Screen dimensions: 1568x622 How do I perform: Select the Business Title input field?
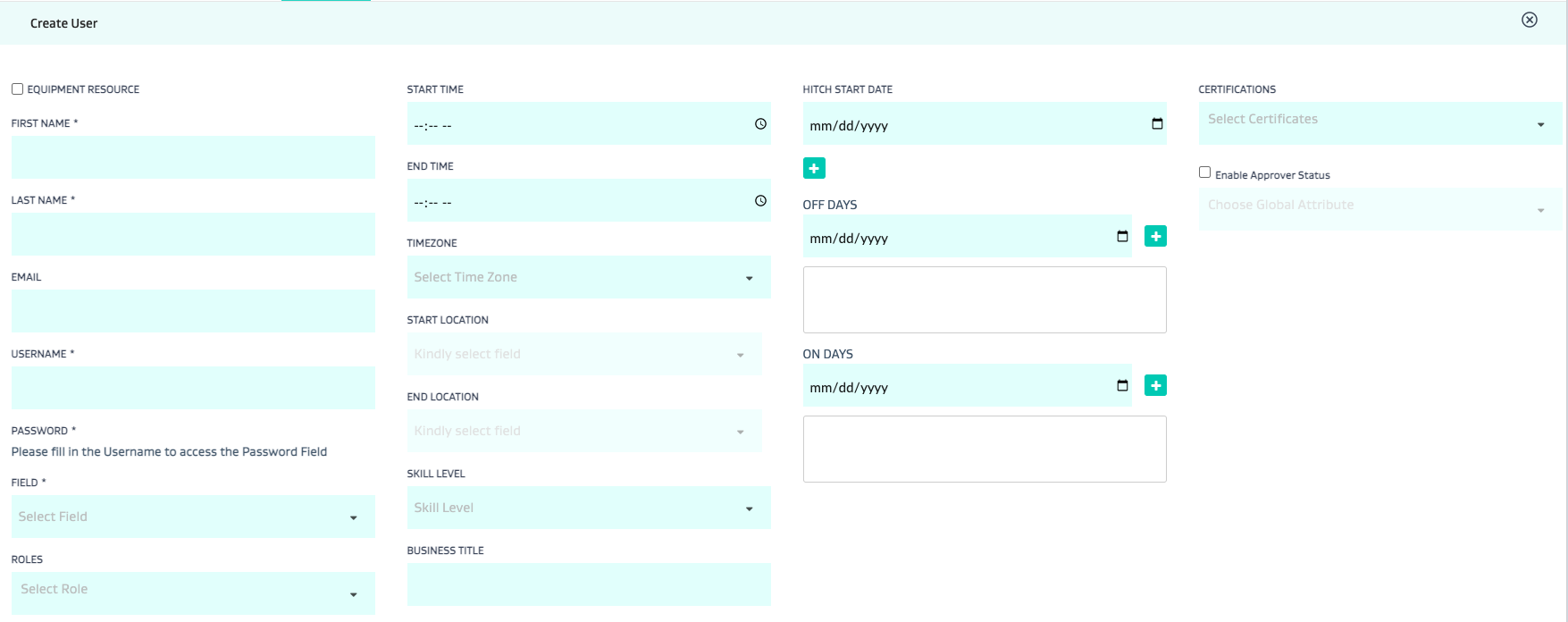point(588,584)
